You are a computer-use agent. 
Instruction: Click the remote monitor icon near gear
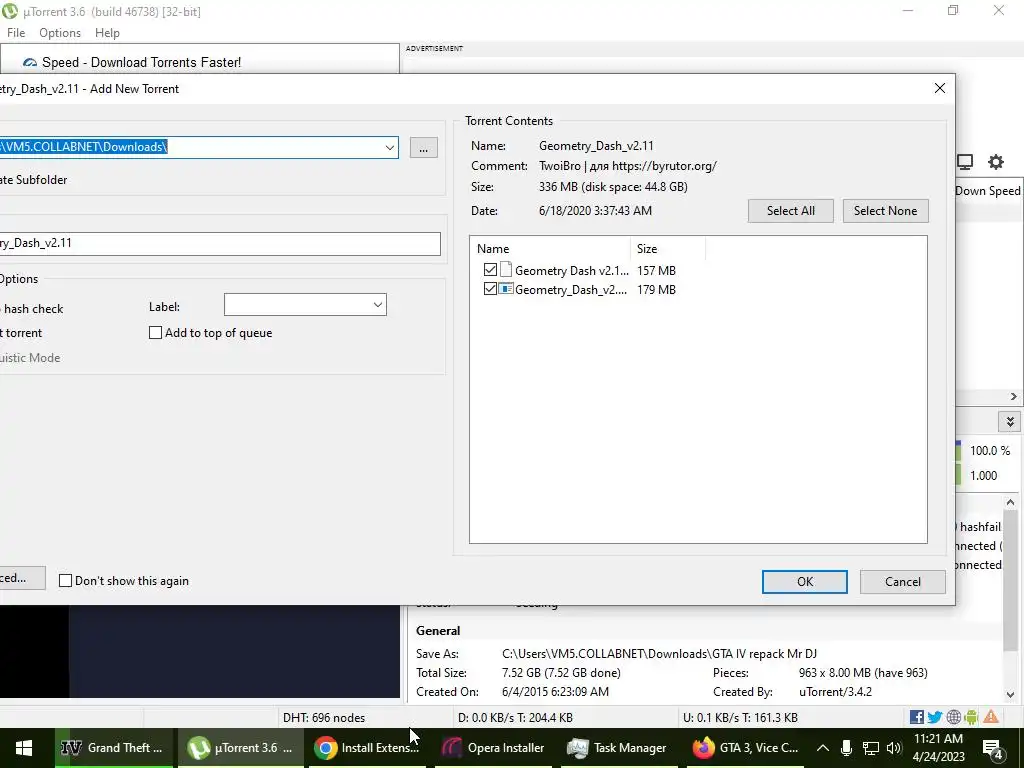pos(965,161)
